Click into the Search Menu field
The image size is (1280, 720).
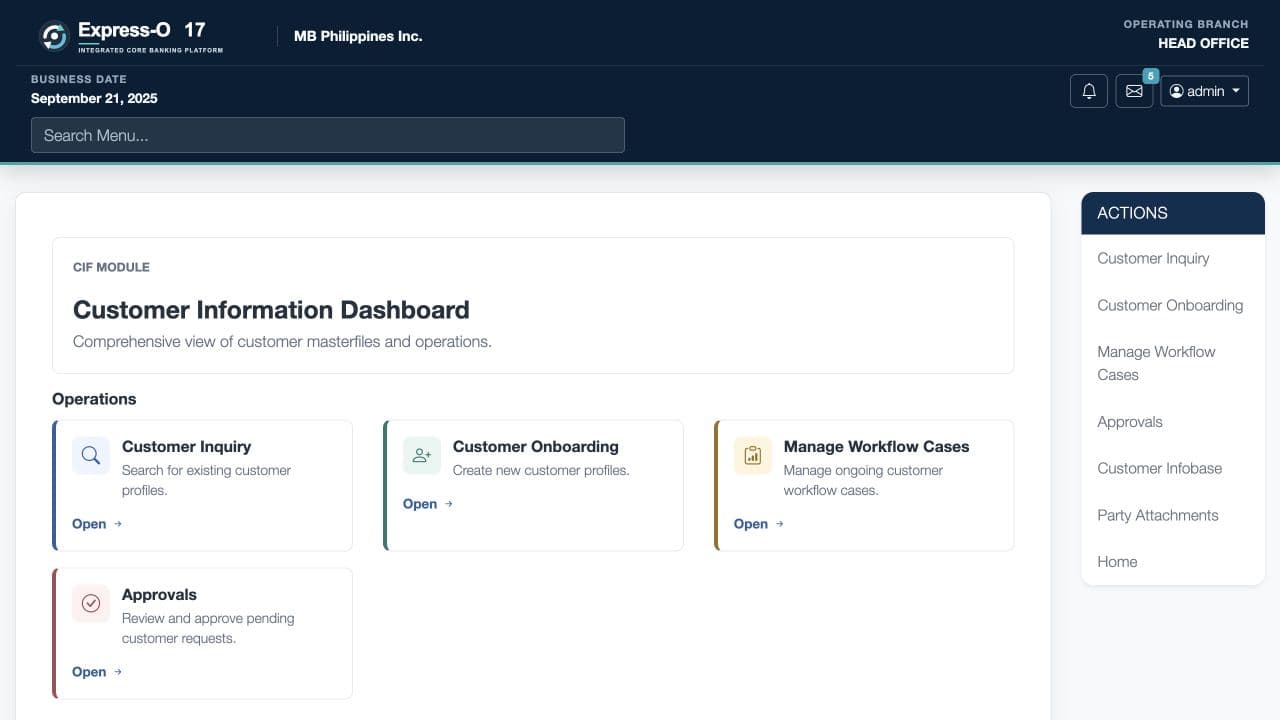[328, 135]
